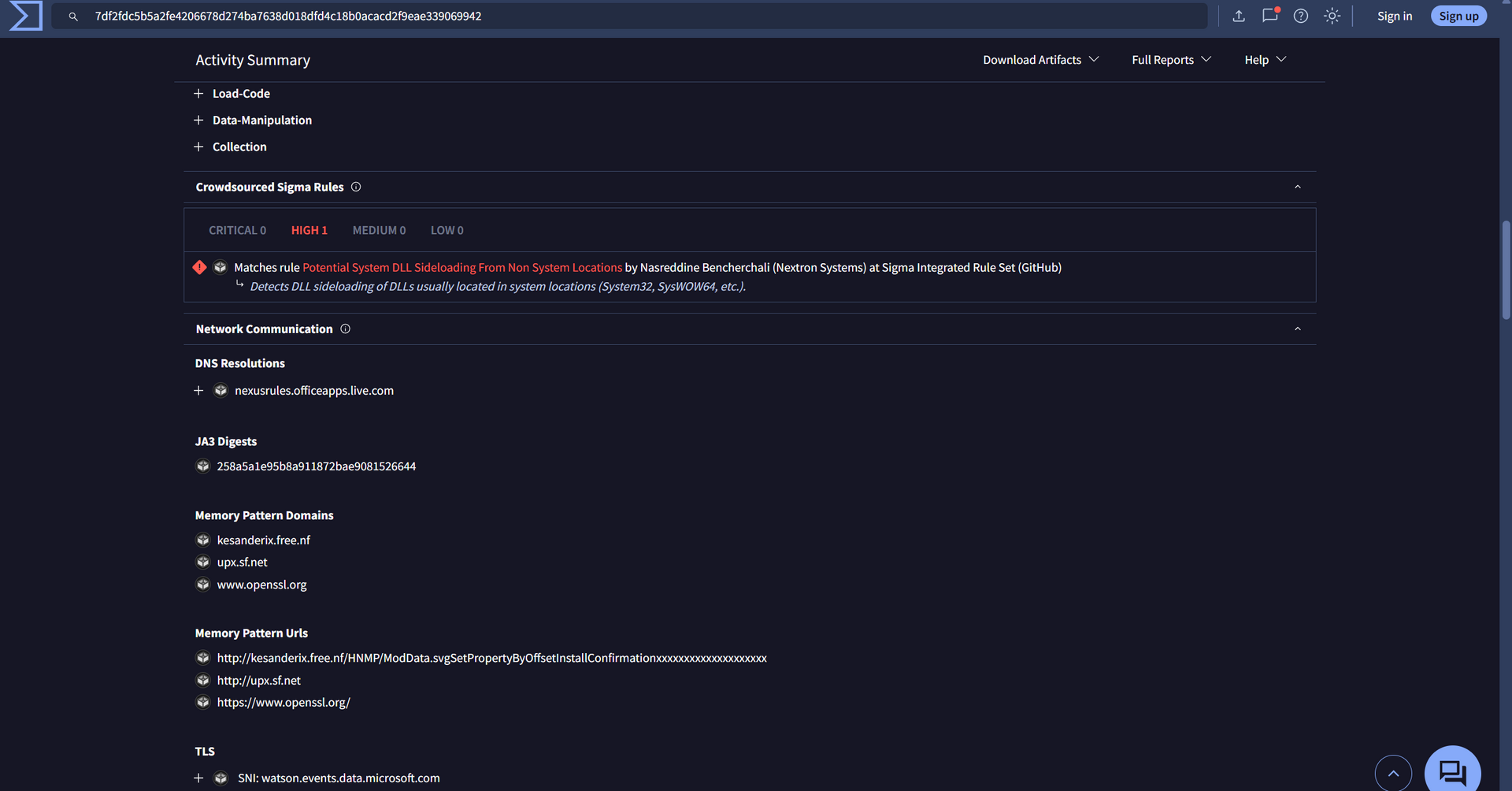This screenshot has width=1512, height=791.
Task: Open the VirusTotal home logo
Action: click(x=26, y=16)
